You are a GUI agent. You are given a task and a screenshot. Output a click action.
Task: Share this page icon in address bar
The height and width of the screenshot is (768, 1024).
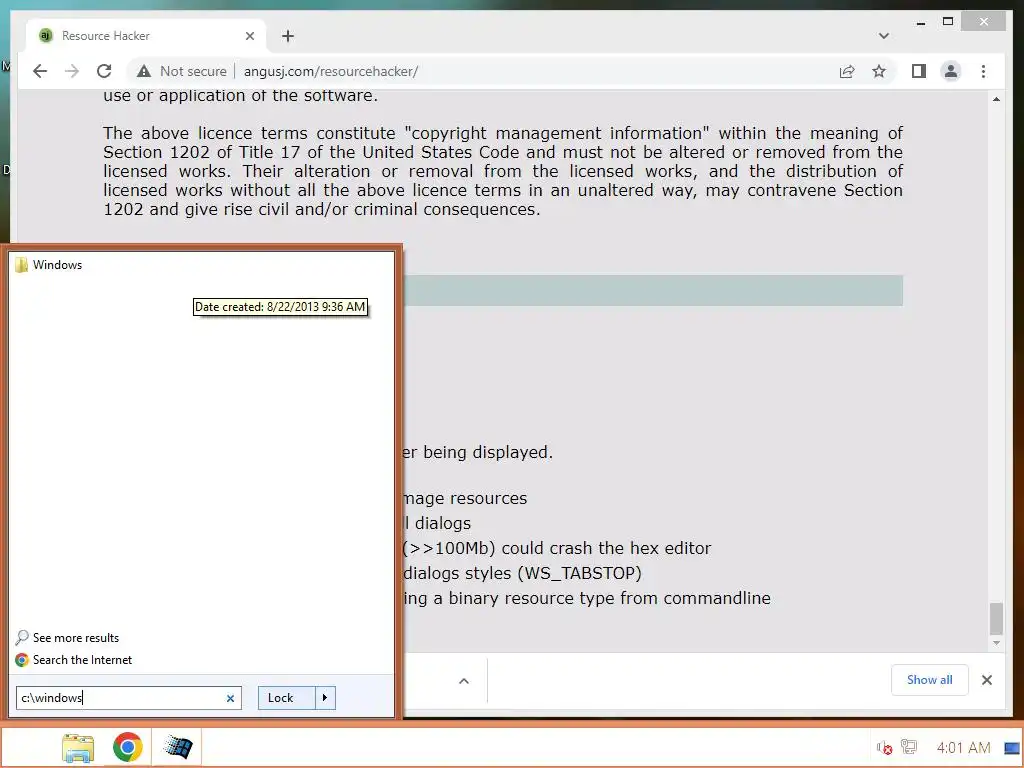coord(847,71)
